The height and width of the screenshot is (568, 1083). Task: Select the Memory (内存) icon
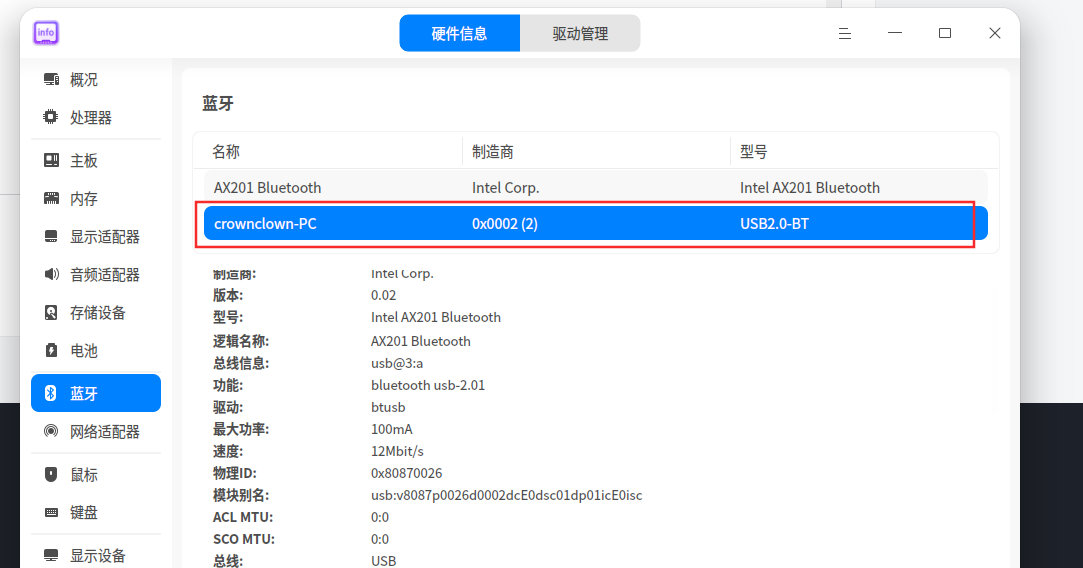[x=51, y=199]
